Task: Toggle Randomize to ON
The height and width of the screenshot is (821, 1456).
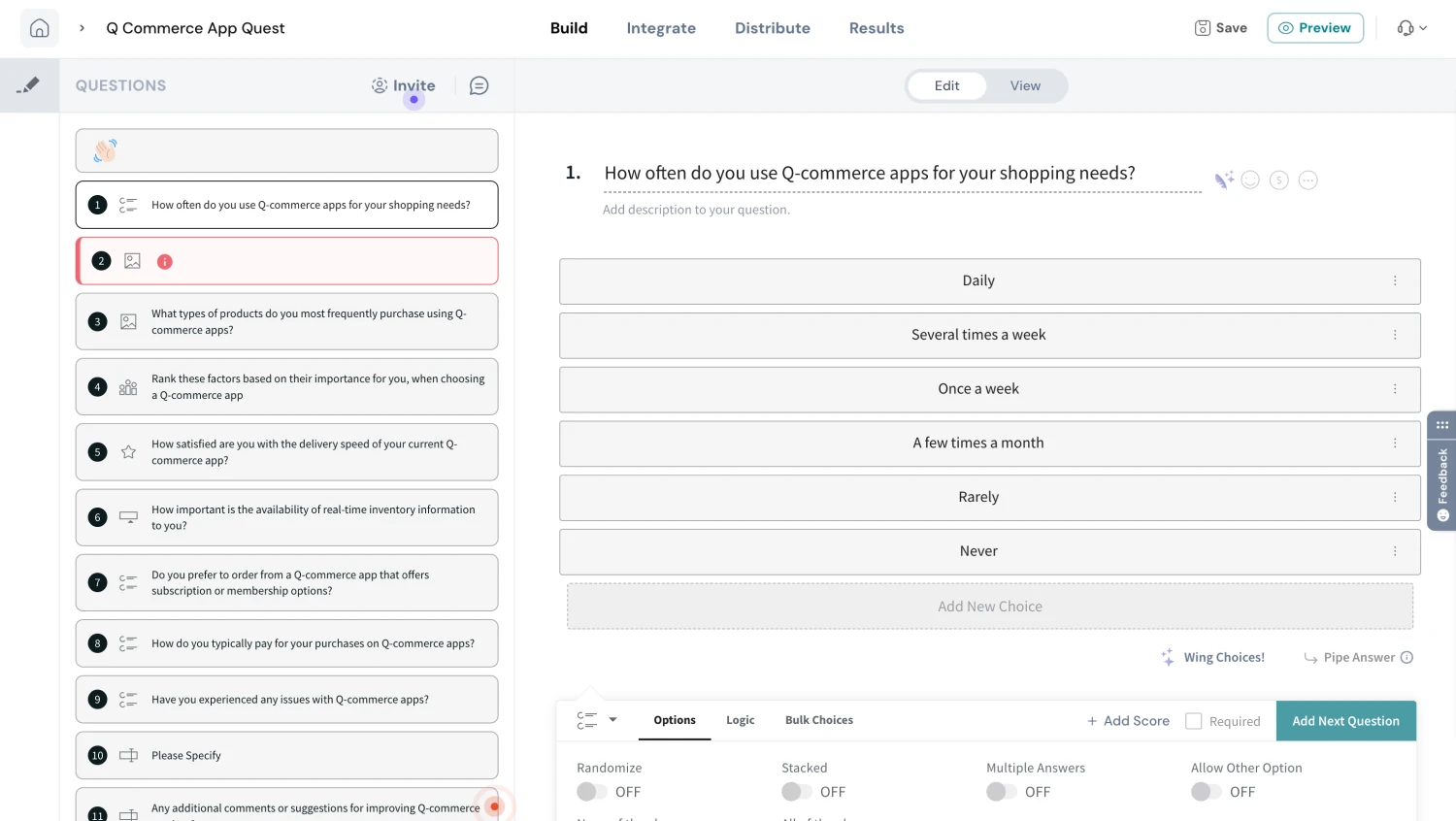Action: pos(590,791)
